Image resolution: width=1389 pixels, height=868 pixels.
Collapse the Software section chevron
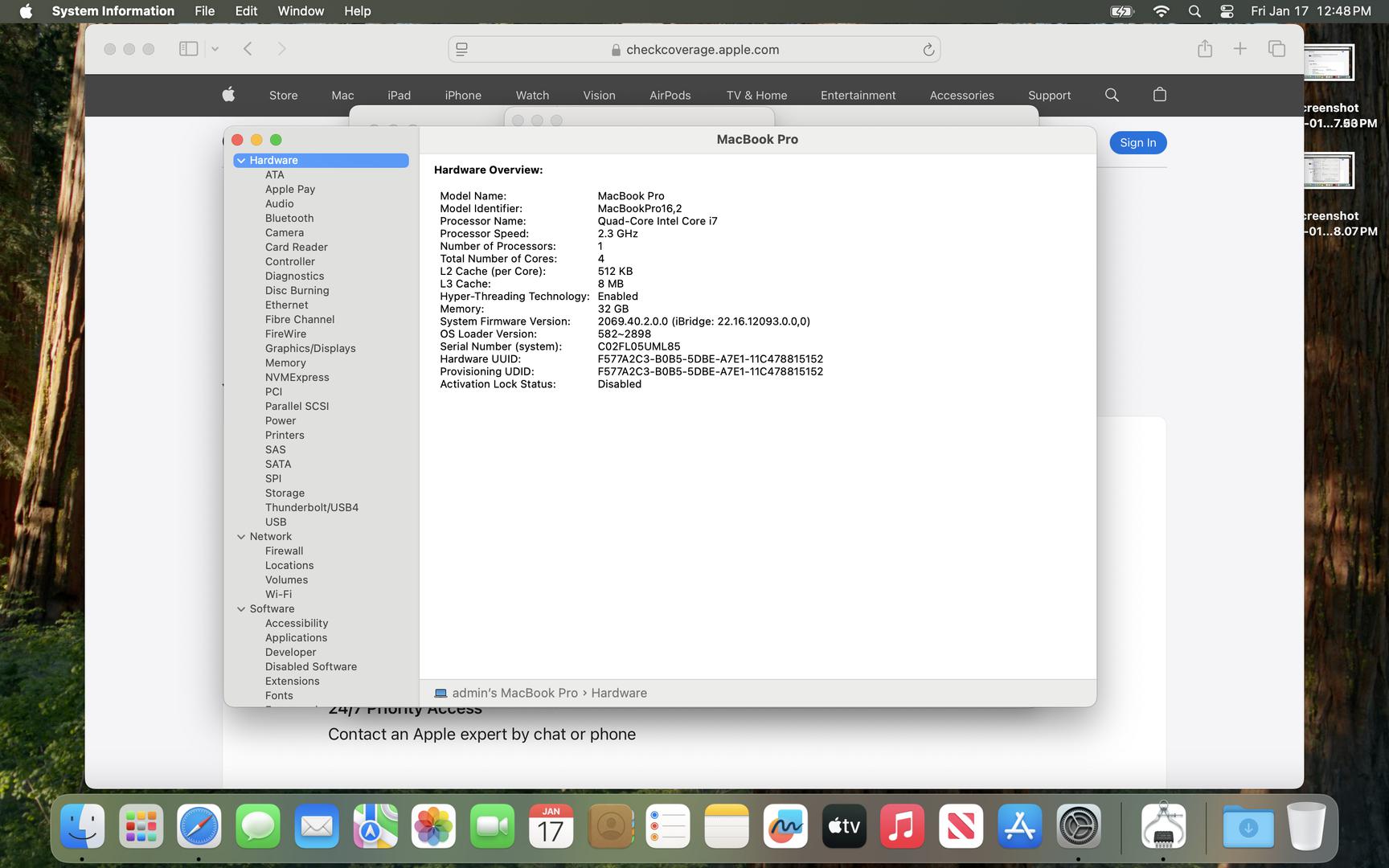coord(241,609)
